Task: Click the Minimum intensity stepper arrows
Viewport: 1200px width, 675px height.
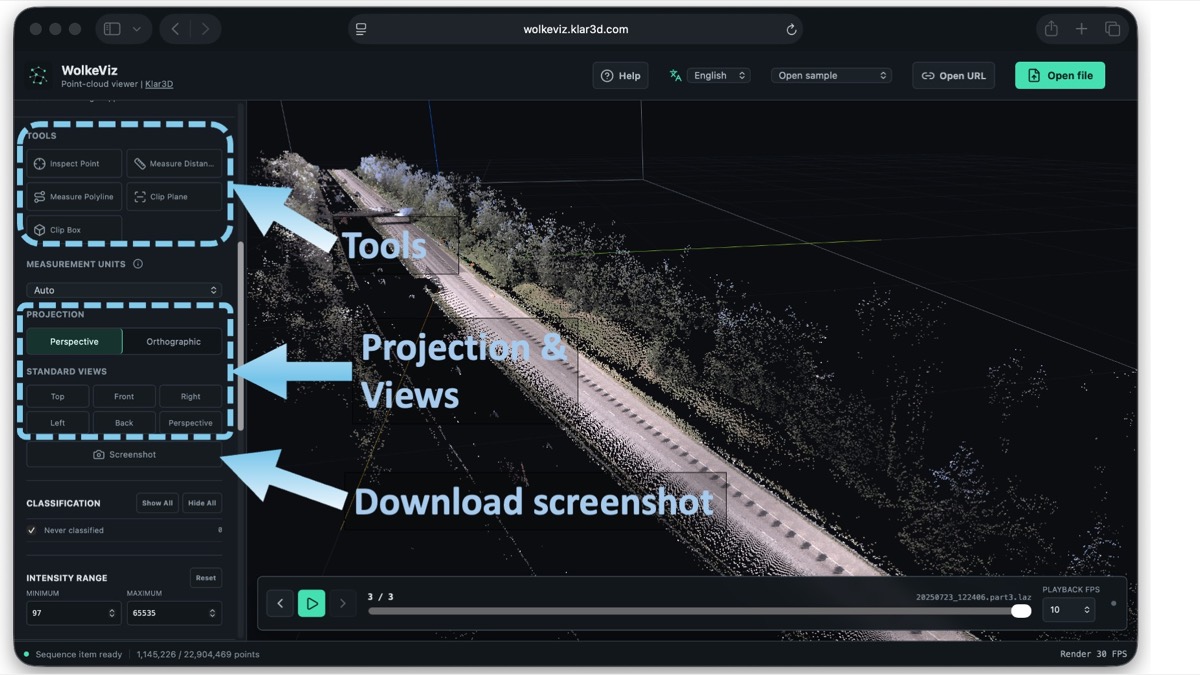Action: (111, 613)
